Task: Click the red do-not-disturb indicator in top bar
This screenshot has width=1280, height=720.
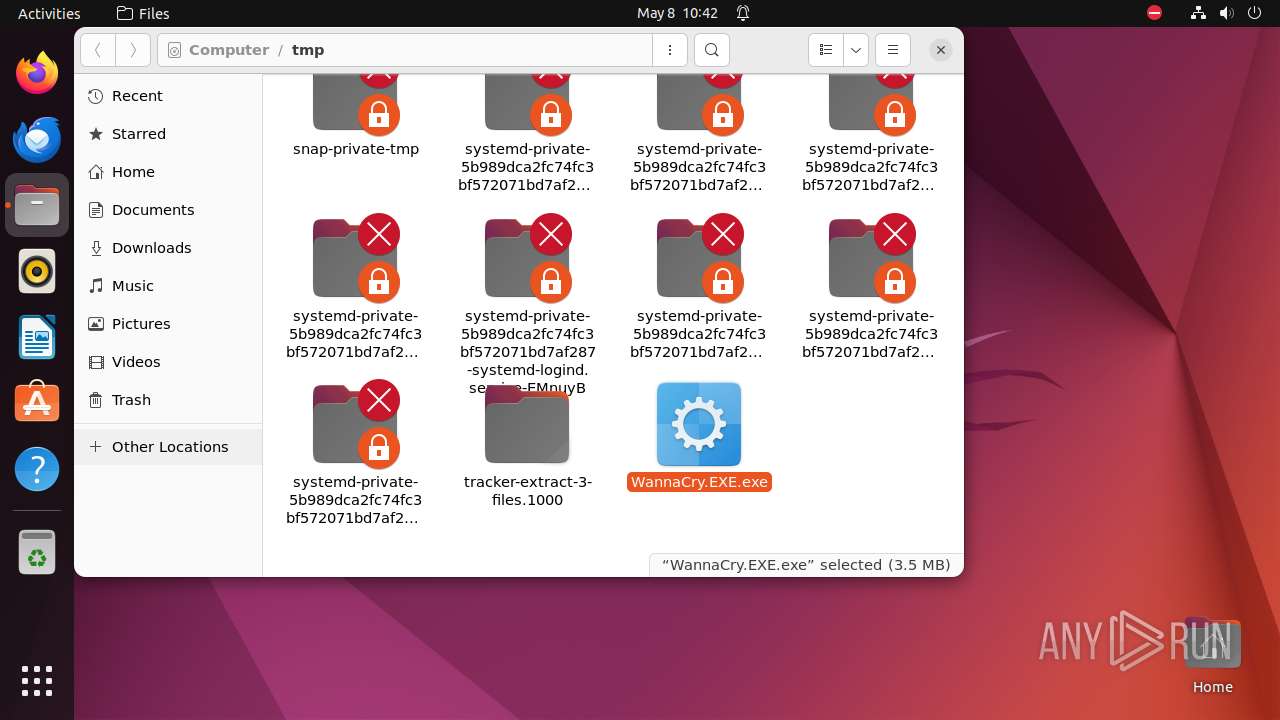Action: [1155, 13]
